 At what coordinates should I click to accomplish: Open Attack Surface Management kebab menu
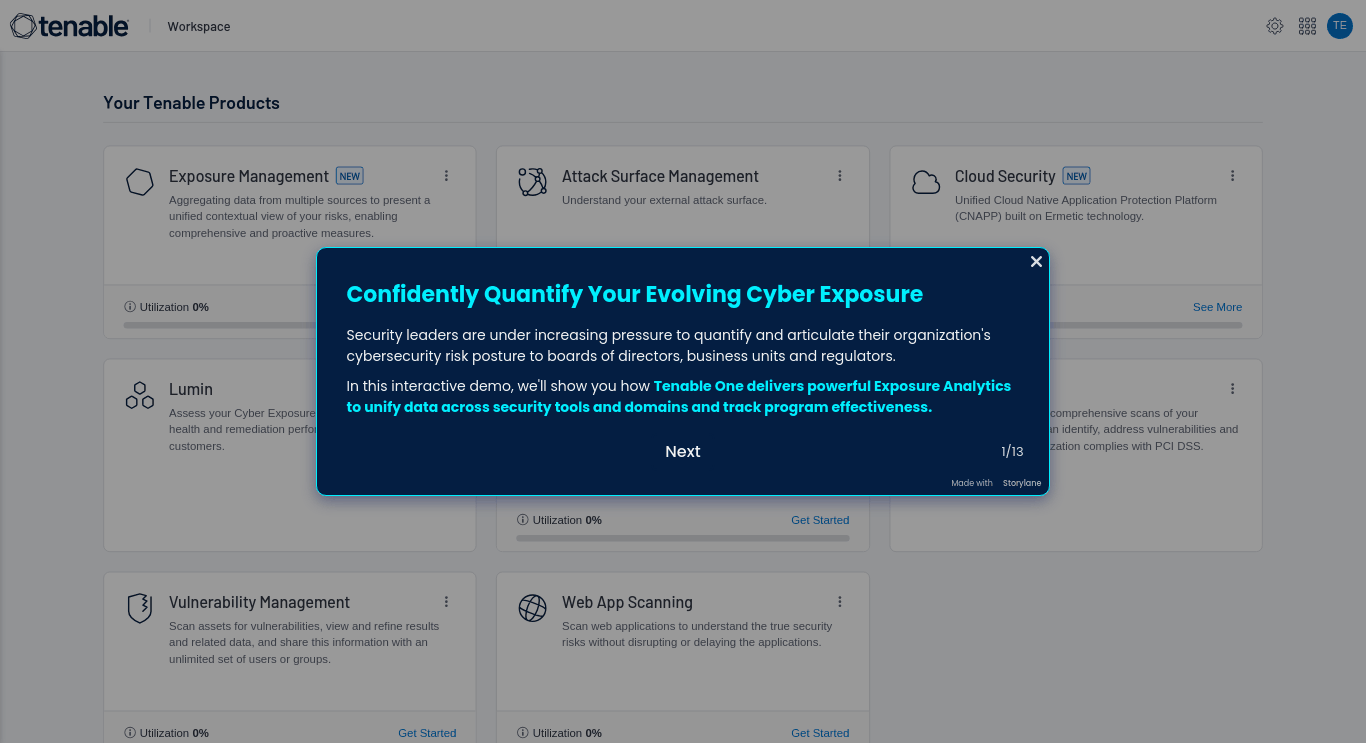tap(840, 176)
